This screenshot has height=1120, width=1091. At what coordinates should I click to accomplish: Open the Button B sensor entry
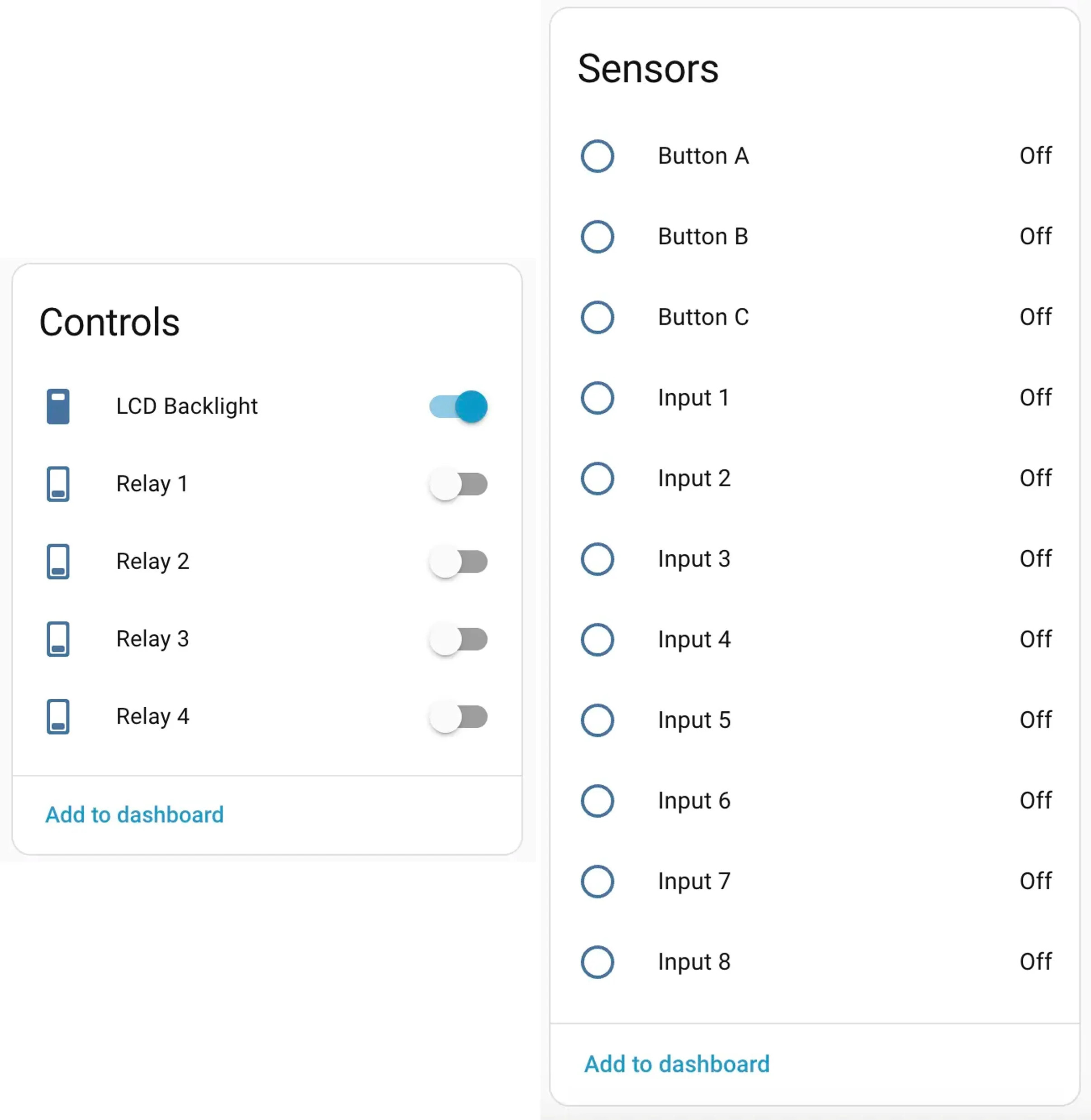click(x=816, y=237)
